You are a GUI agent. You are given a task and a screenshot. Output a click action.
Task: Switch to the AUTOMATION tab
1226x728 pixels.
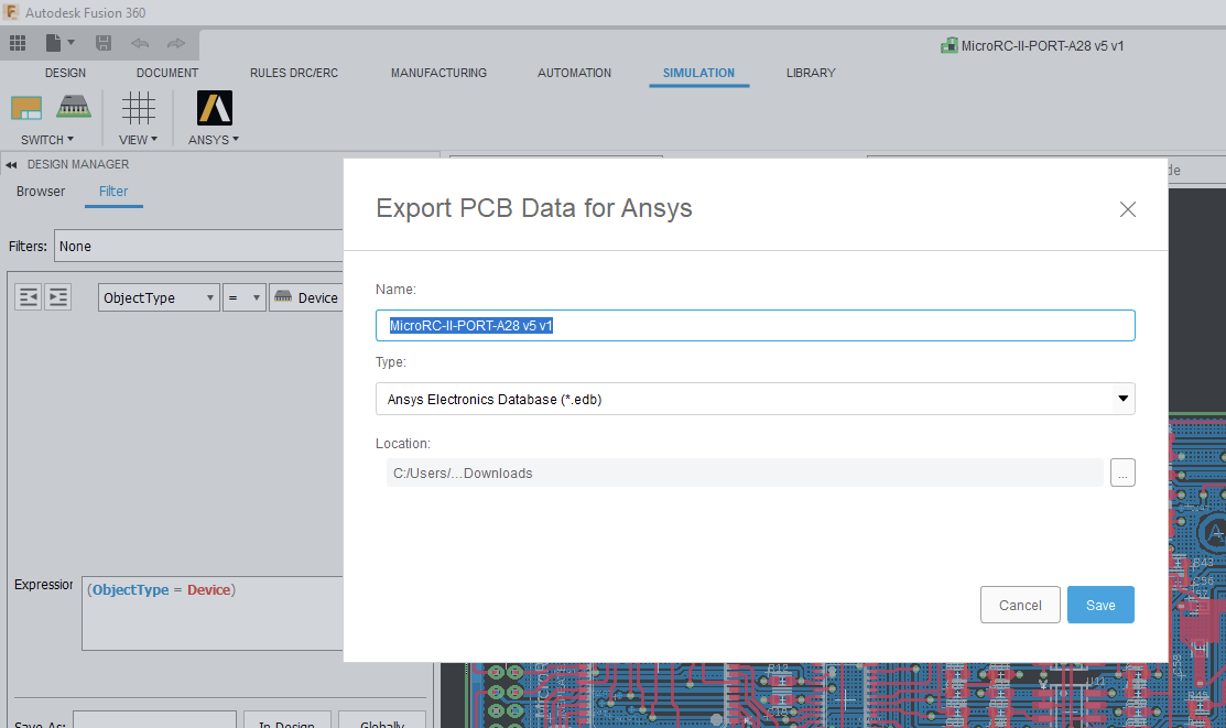click(574, 73)
